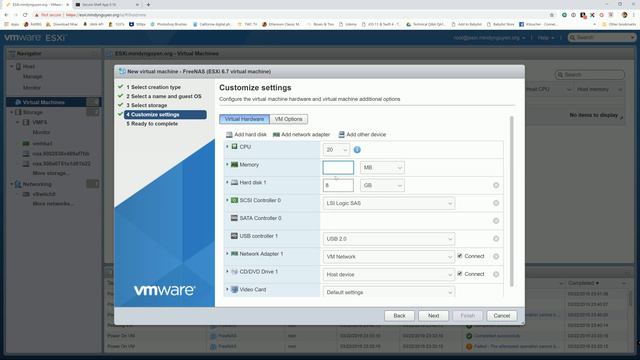640x360 pixels.
Task: Expand the Network Adapter 1 row
Action: click(x=227, y=253)
